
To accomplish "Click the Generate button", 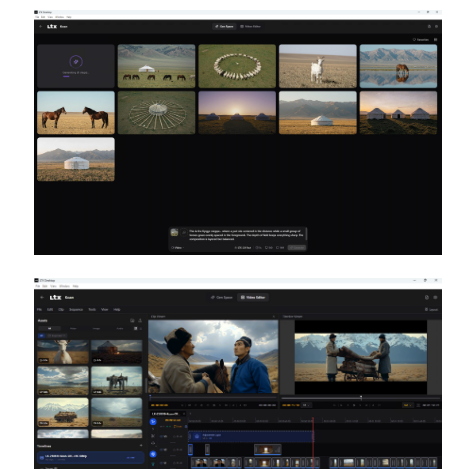I will coord(297,248).
